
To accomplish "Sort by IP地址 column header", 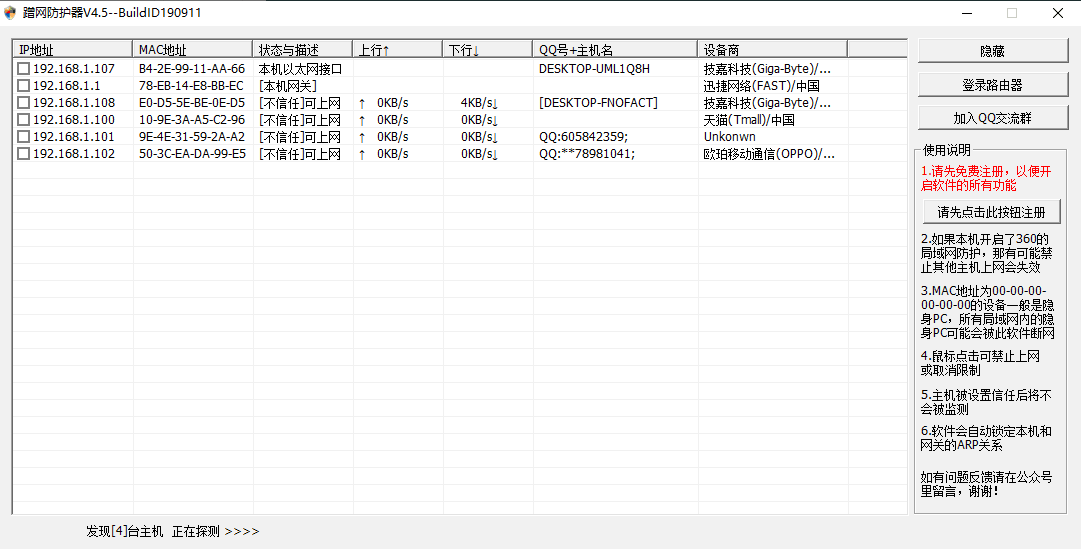I will 72,49.
